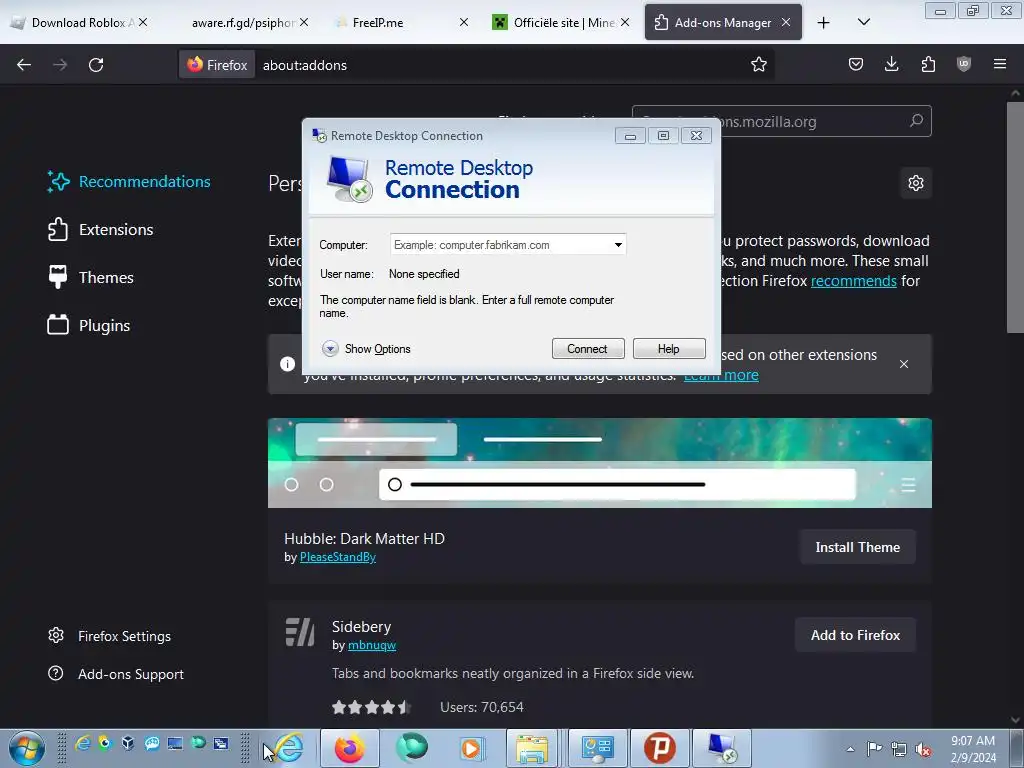Viewport: 1024px width, 768px height.
Task: Click the info icon on the notice bar
Action: point(287,364)
